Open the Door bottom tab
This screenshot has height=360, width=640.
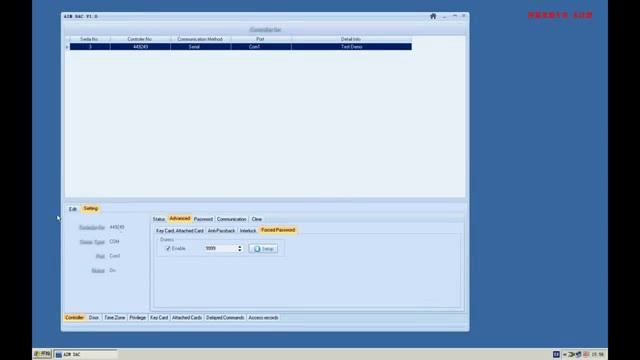pos(94,318)
